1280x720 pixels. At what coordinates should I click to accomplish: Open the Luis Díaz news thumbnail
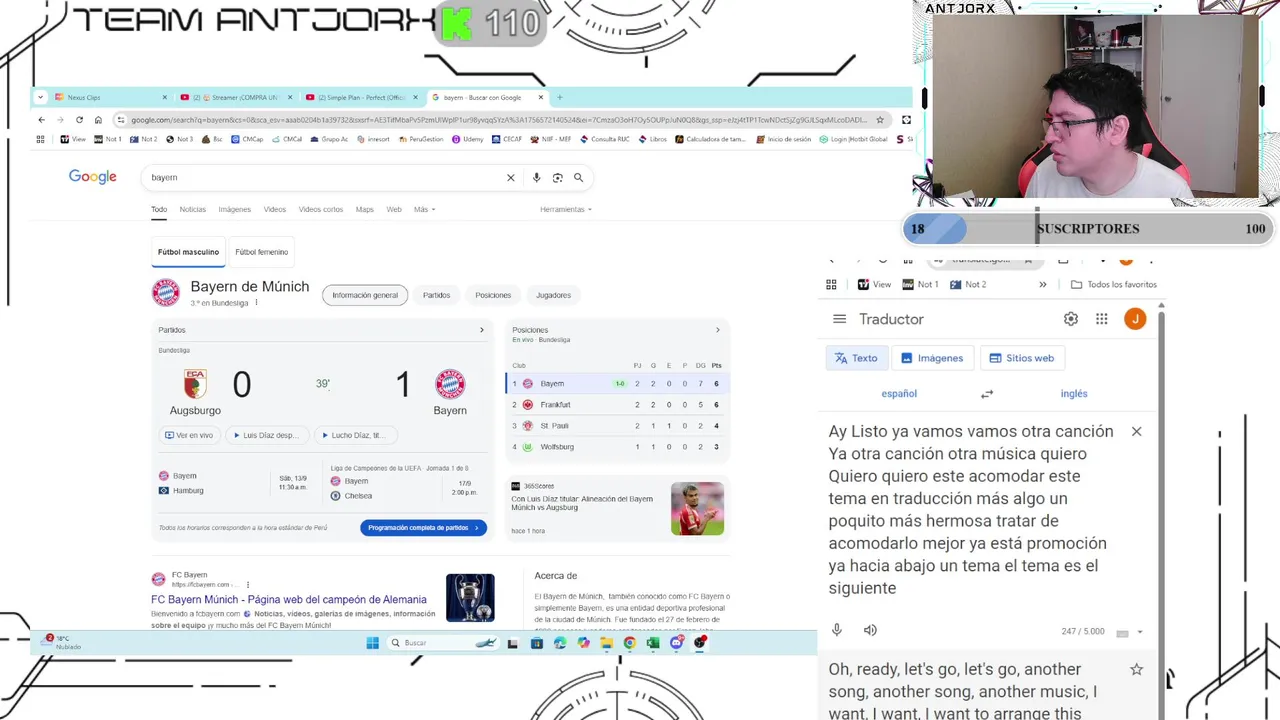point(697,508)
